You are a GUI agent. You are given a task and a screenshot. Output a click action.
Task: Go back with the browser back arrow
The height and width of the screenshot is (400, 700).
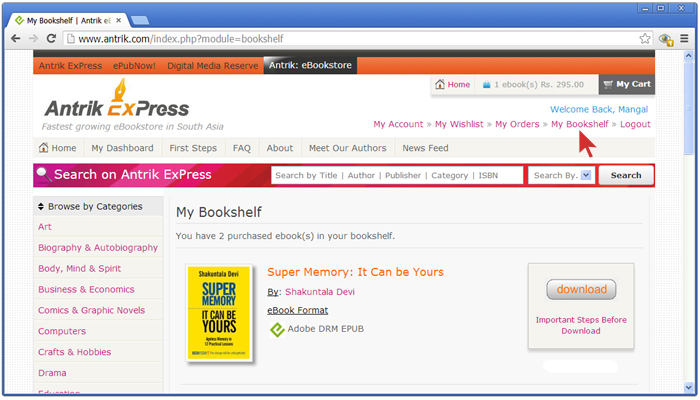(16, 38)
